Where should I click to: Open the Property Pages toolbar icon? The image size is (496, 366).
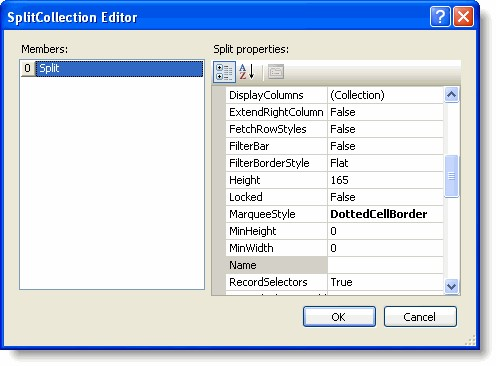(x=276, y=72)
